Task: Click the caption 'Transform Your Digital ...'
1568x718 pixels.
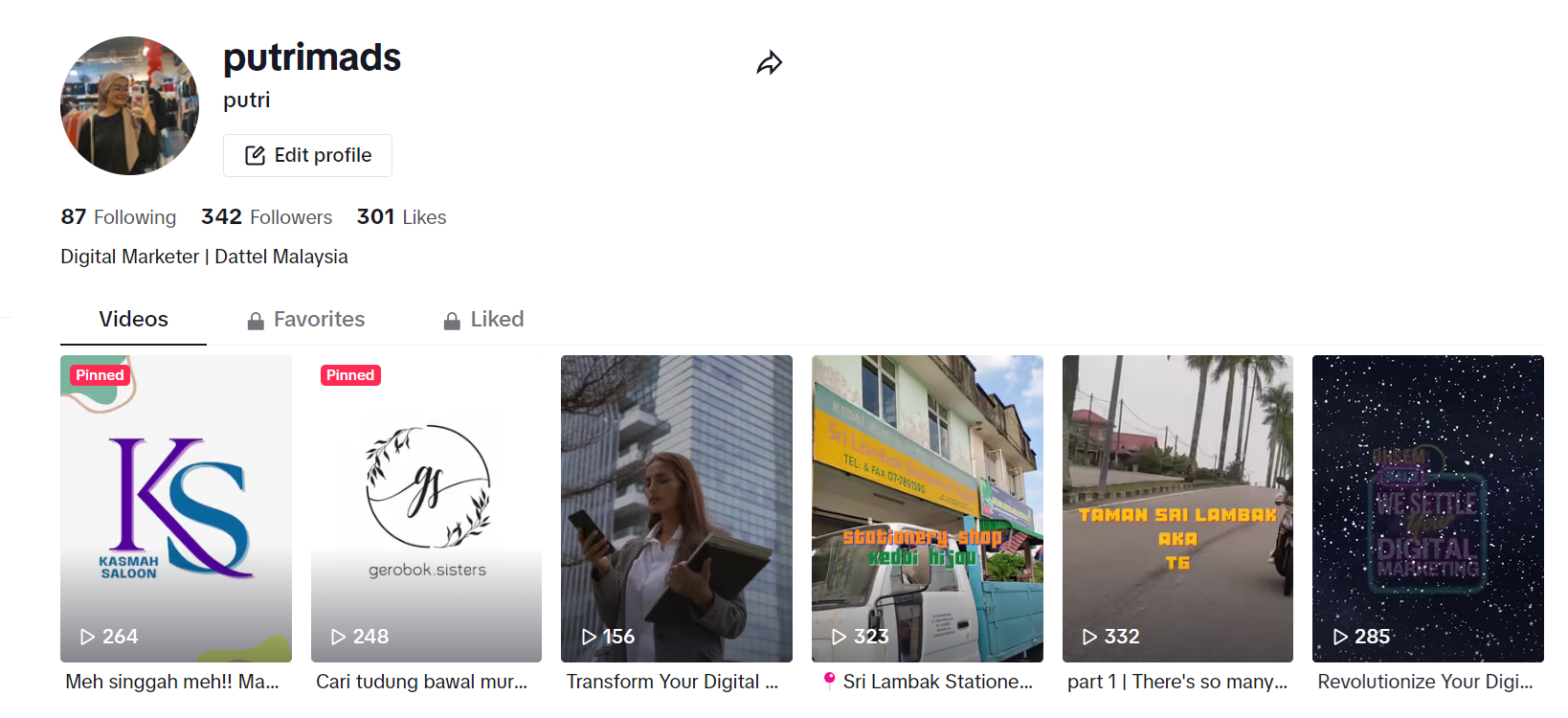Action: pos(672,682)
